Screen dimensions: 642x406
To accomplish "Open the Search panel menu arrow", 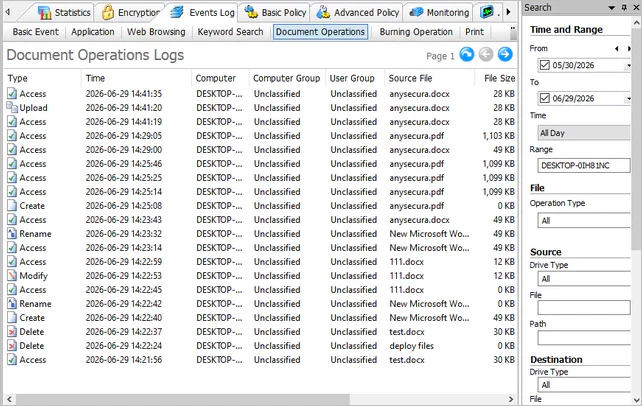I will coord(612,8).
